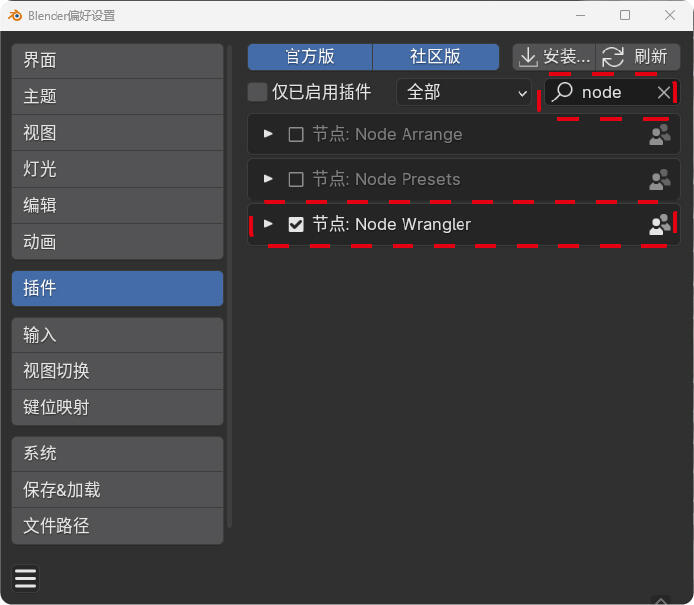Open the 视图 preferences tab
The height and width of the screenshot is (605, 694).
(x=117, y=133)
